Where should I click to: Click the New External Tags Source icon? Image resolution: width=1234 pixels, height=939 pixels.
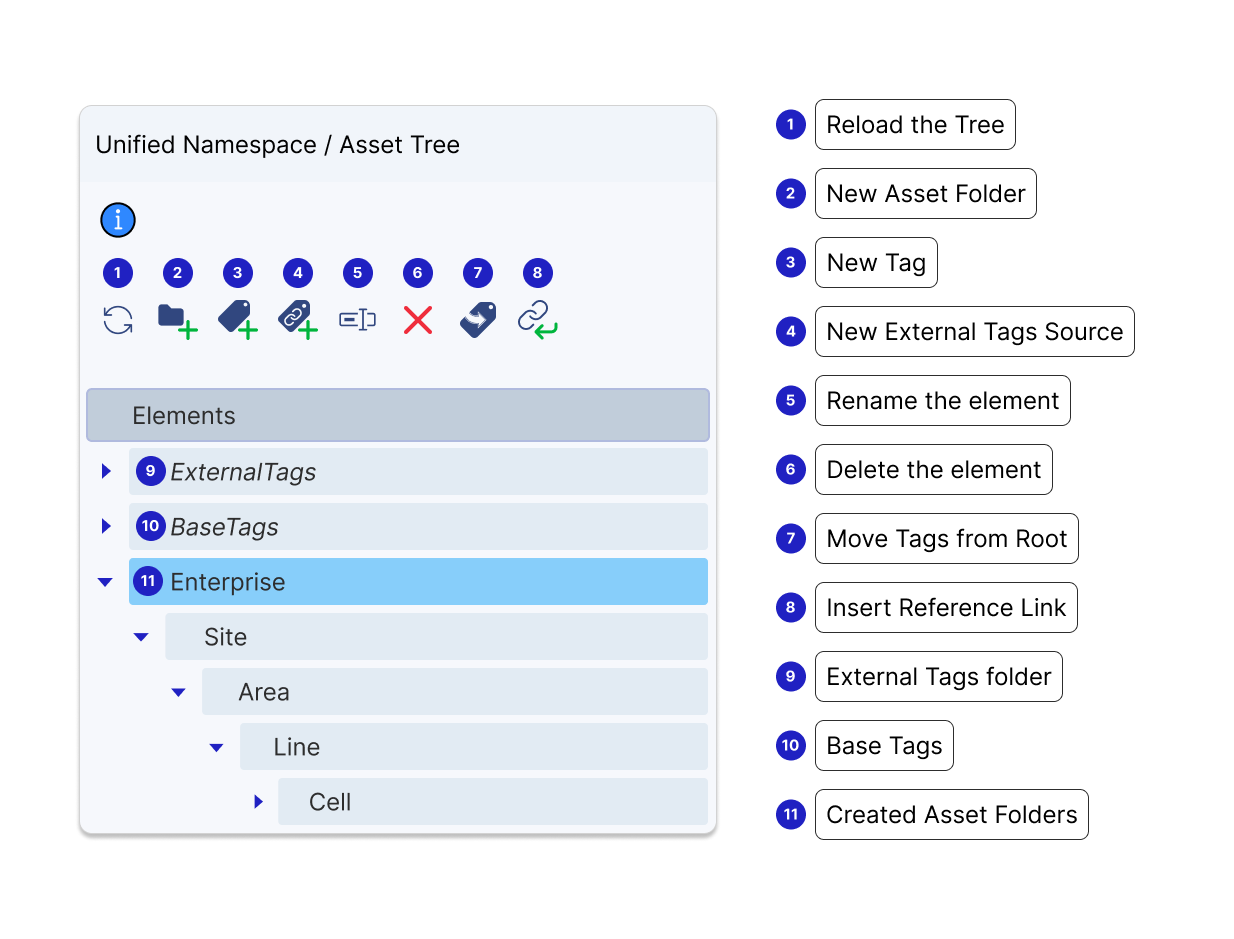tap(297, 320)
